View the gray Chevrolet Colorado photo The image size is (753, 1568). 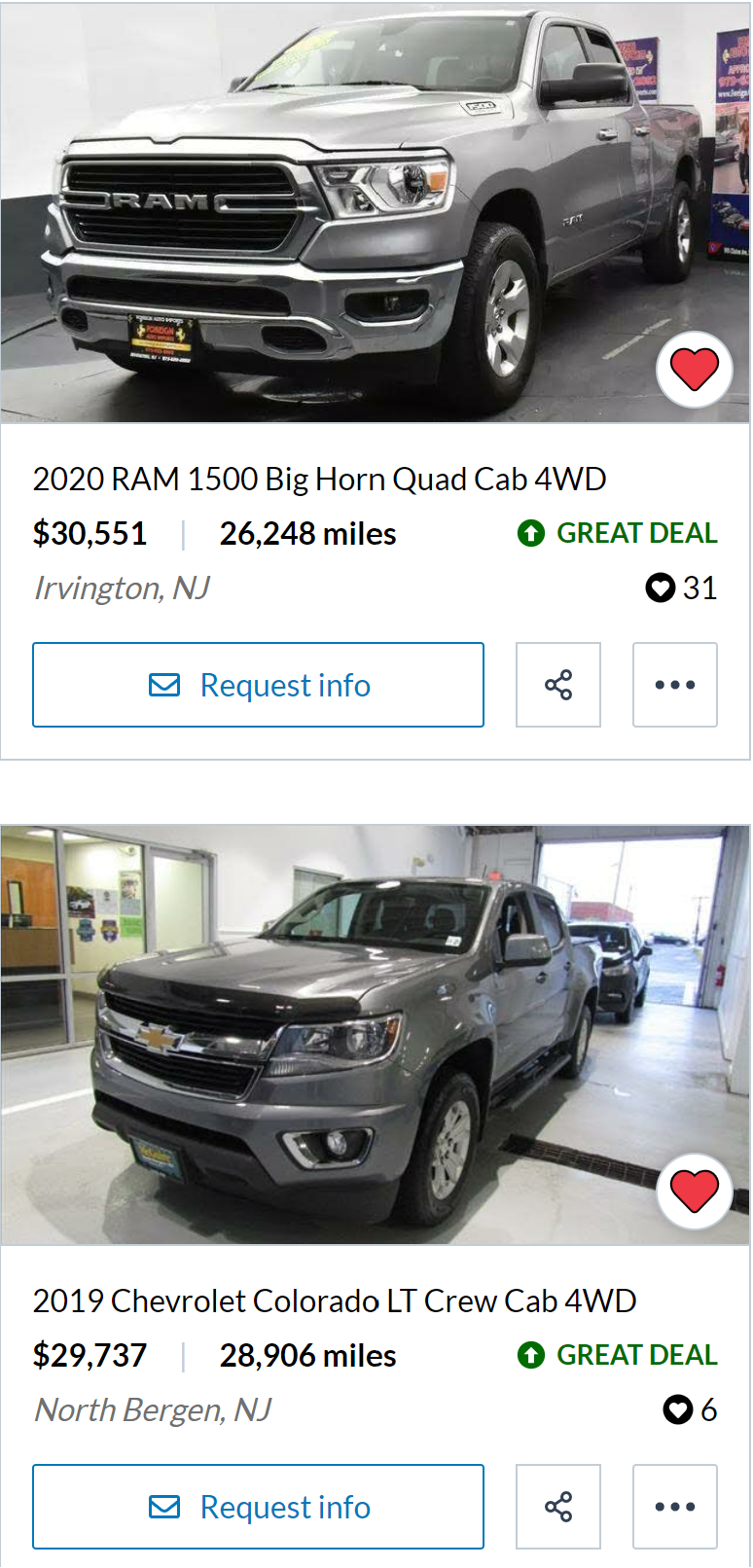pos(376,1035)
